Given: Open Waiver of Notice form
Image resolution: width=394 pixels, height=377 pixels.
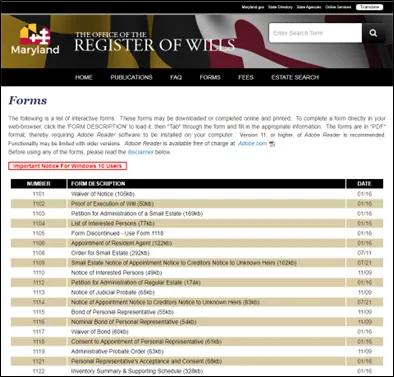Looking at the screenshot, I should click(x=103, y=194).
